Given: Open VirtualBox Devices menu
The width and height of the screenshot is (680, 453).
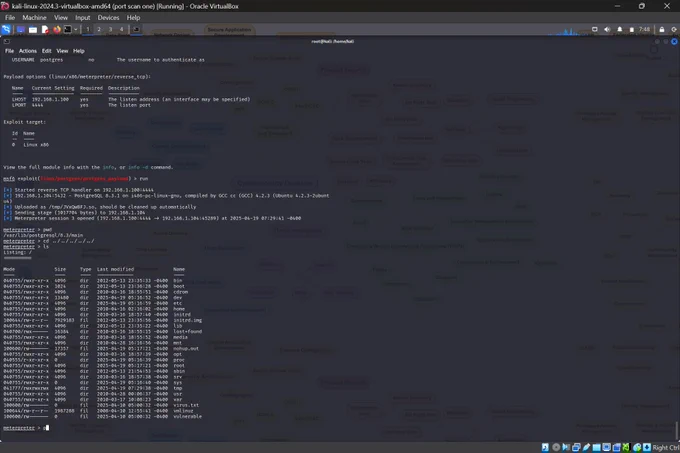Looking at the screenshot, I should [x=108, y=18].
